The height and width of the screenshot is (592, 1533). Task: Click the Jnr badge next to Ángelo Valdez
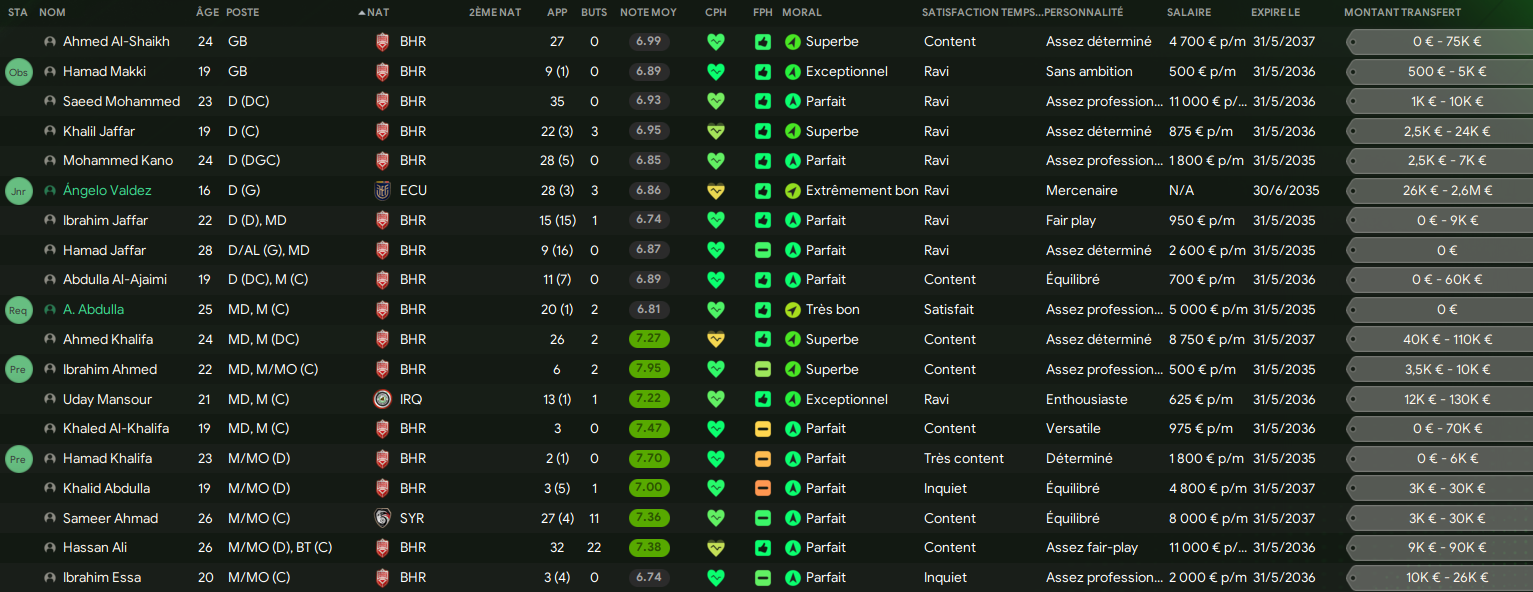point(19,191)
